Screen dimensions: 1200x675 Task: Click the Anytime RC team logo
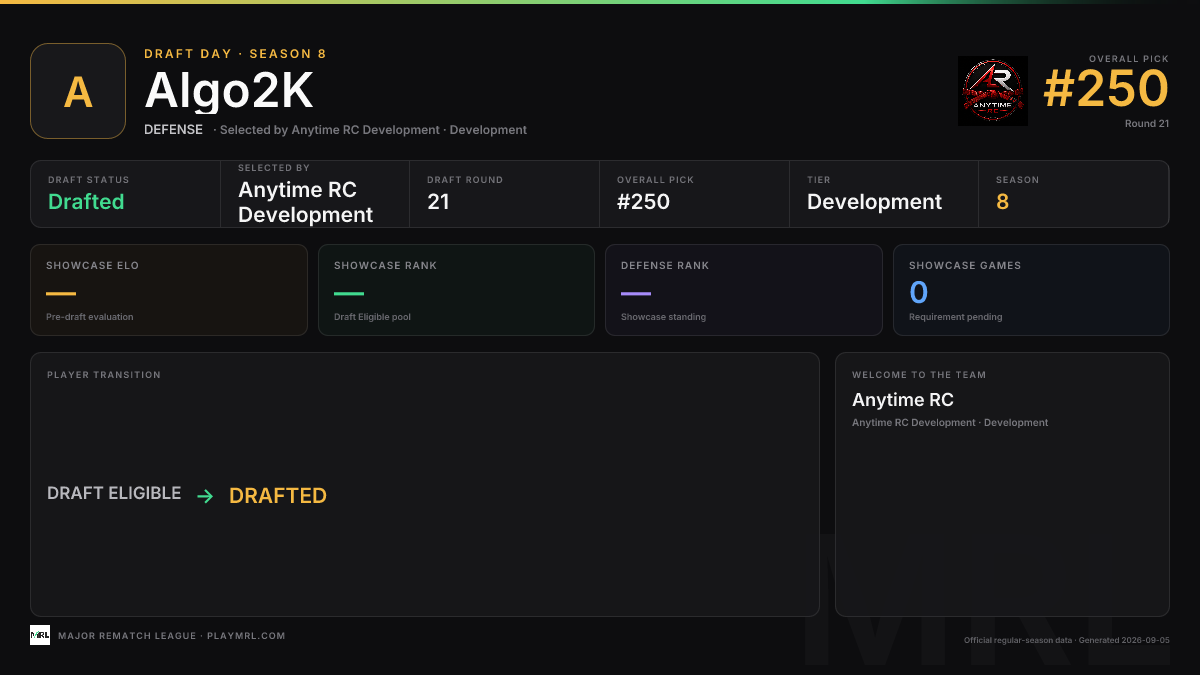993,91
